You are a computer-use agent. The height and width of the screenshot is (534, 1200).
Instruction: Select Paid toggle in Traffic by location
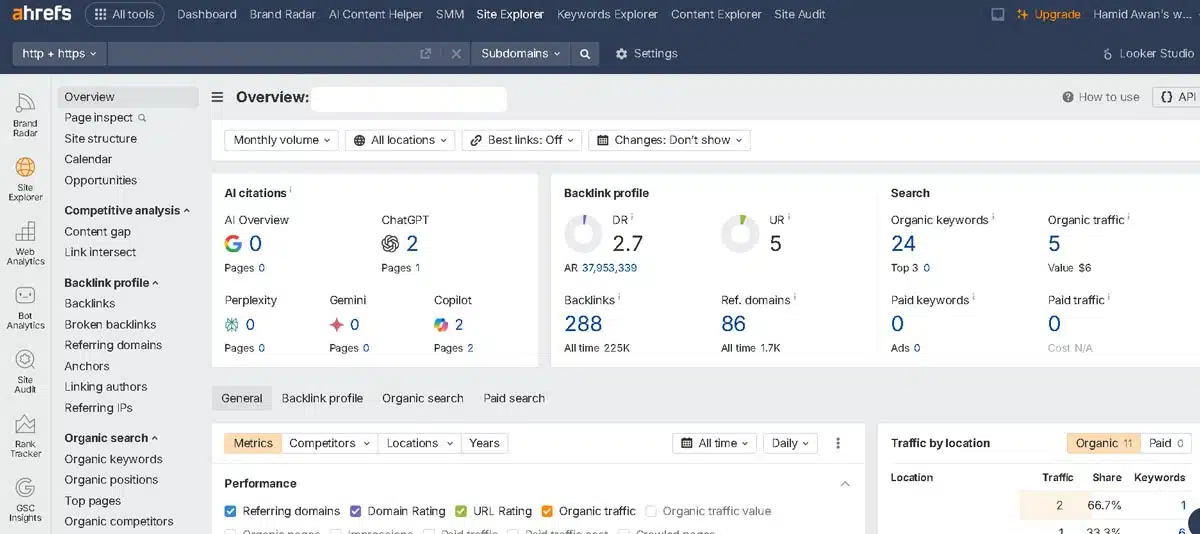pos(1166,443)
